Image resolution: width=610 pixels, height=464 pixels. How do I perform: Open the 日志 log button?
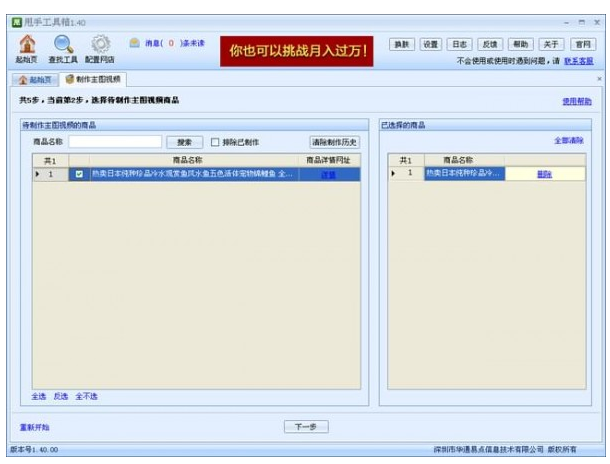coord(459,44)
